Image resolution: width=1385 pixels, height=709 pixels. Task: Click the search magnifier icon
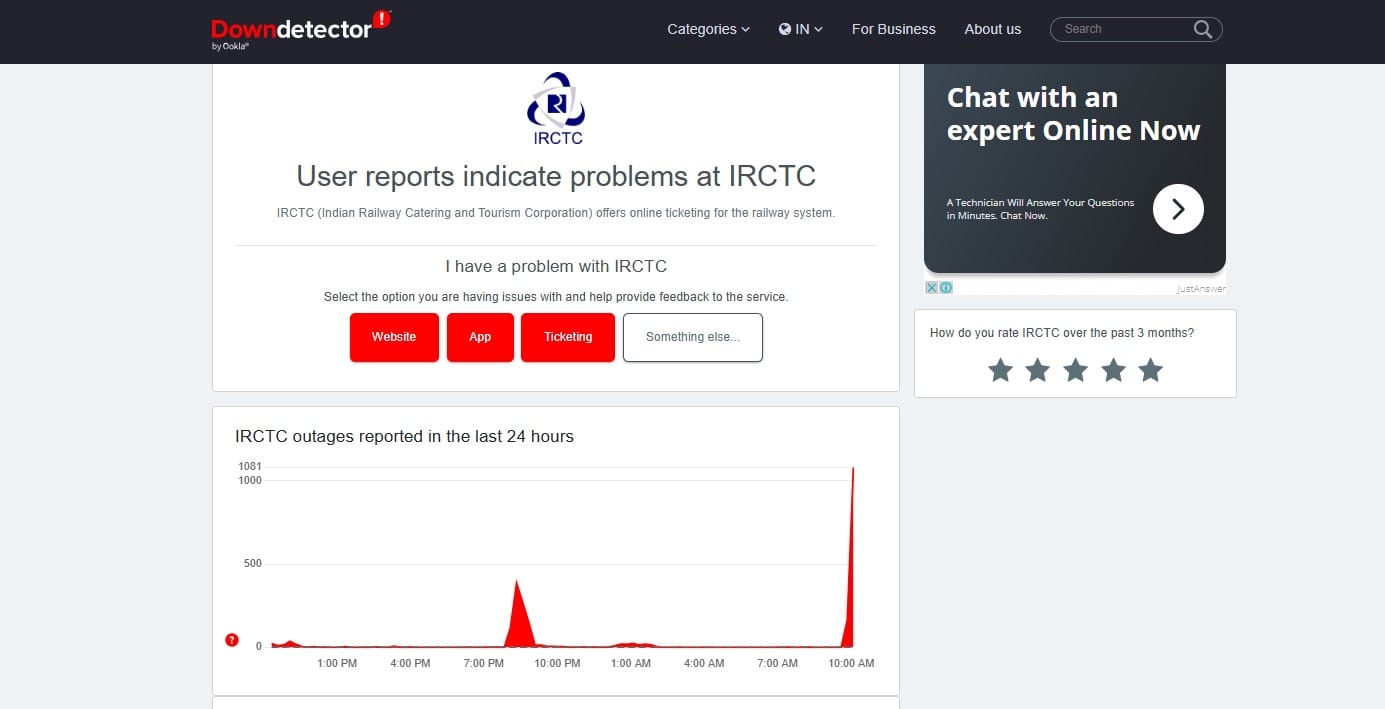(x=1203, y=29)
